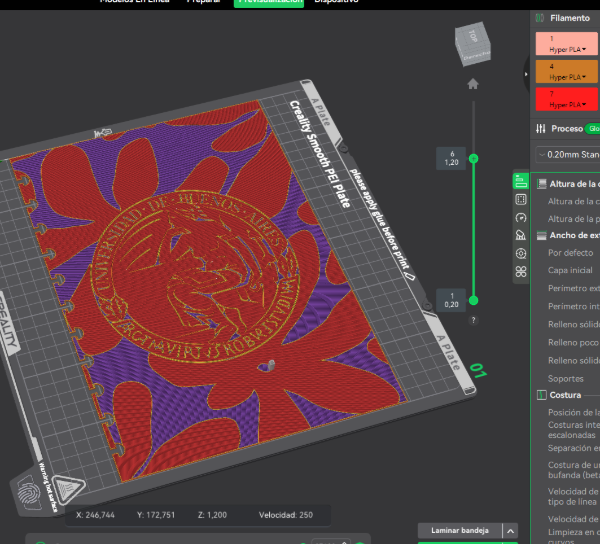Select the Costuras inte escalonadas row
The width and height of the screenshot is (600, 544).
573,430
